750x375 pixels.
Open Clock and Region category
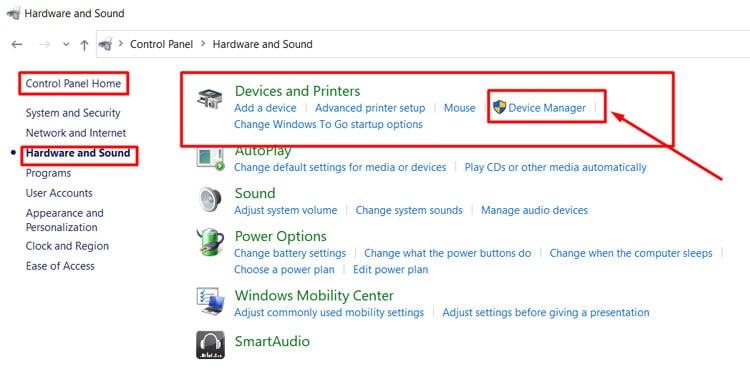coord(67,246)
